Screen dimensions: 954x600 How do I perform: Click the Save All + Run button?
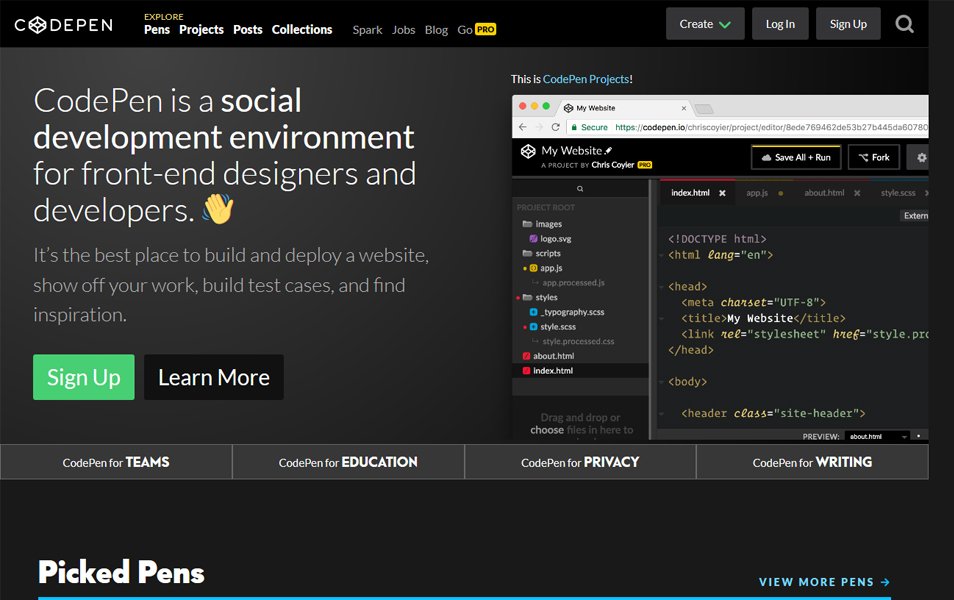[796, 157]
